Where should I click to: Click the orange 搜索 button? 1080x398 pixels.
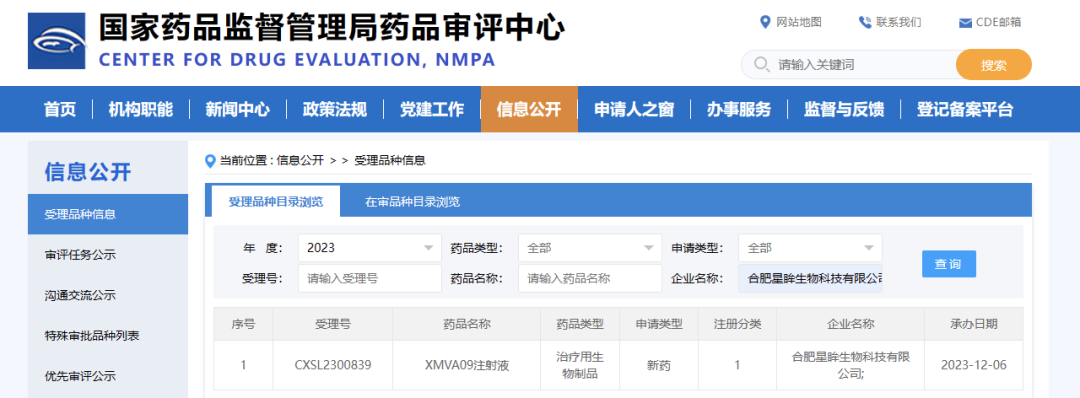click(x=994, y=65)
